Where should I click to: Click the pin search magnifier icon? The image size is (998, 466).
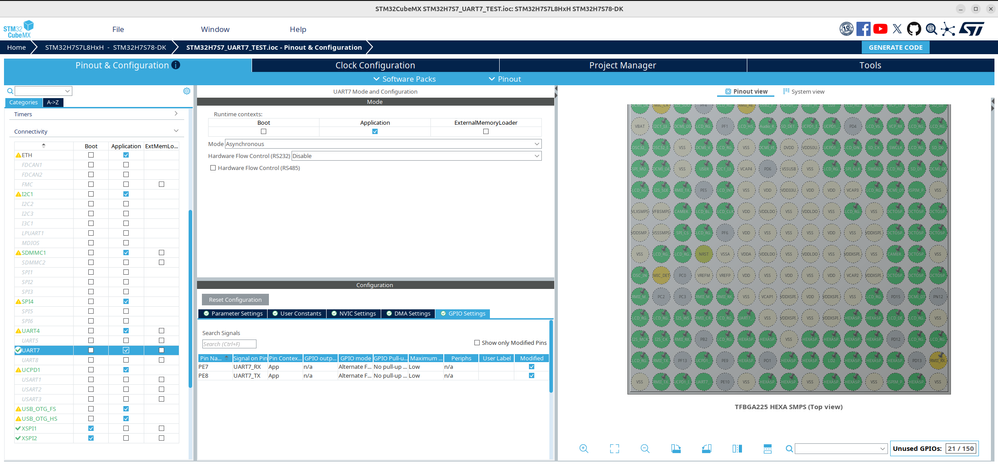click(x=789, y=449)
